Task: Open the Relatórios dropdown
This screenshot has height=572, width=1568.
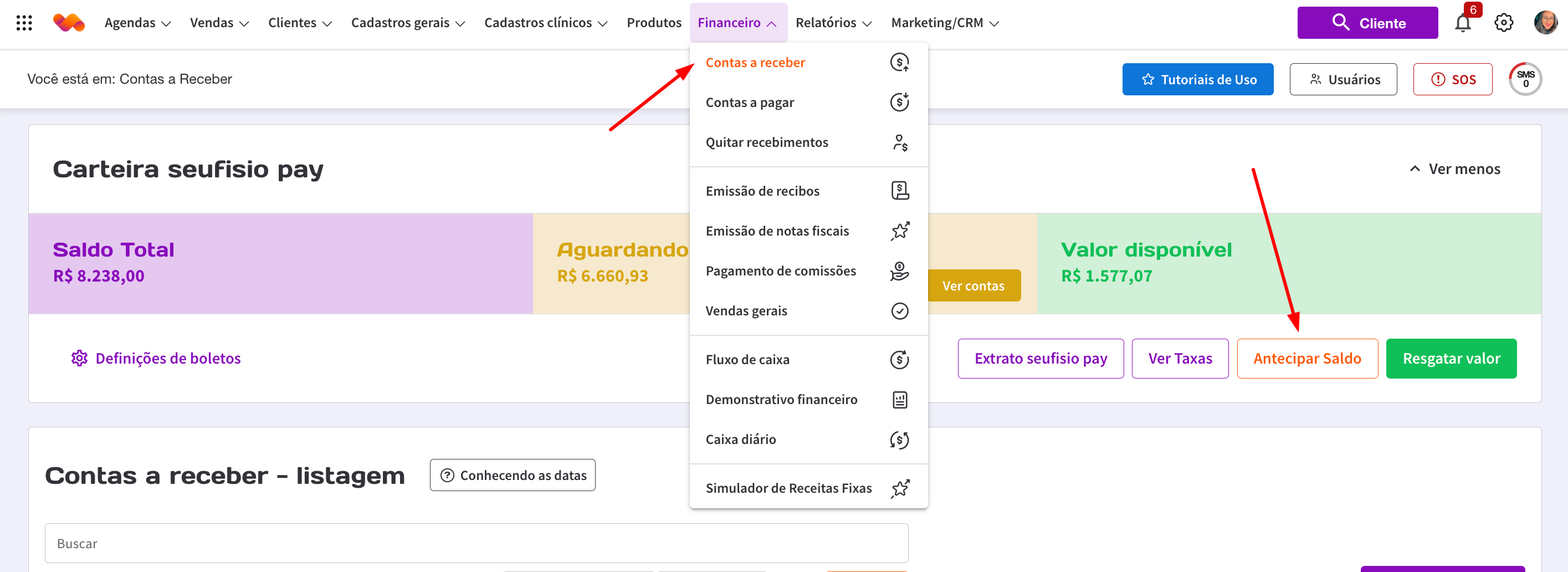Action: 833,23
